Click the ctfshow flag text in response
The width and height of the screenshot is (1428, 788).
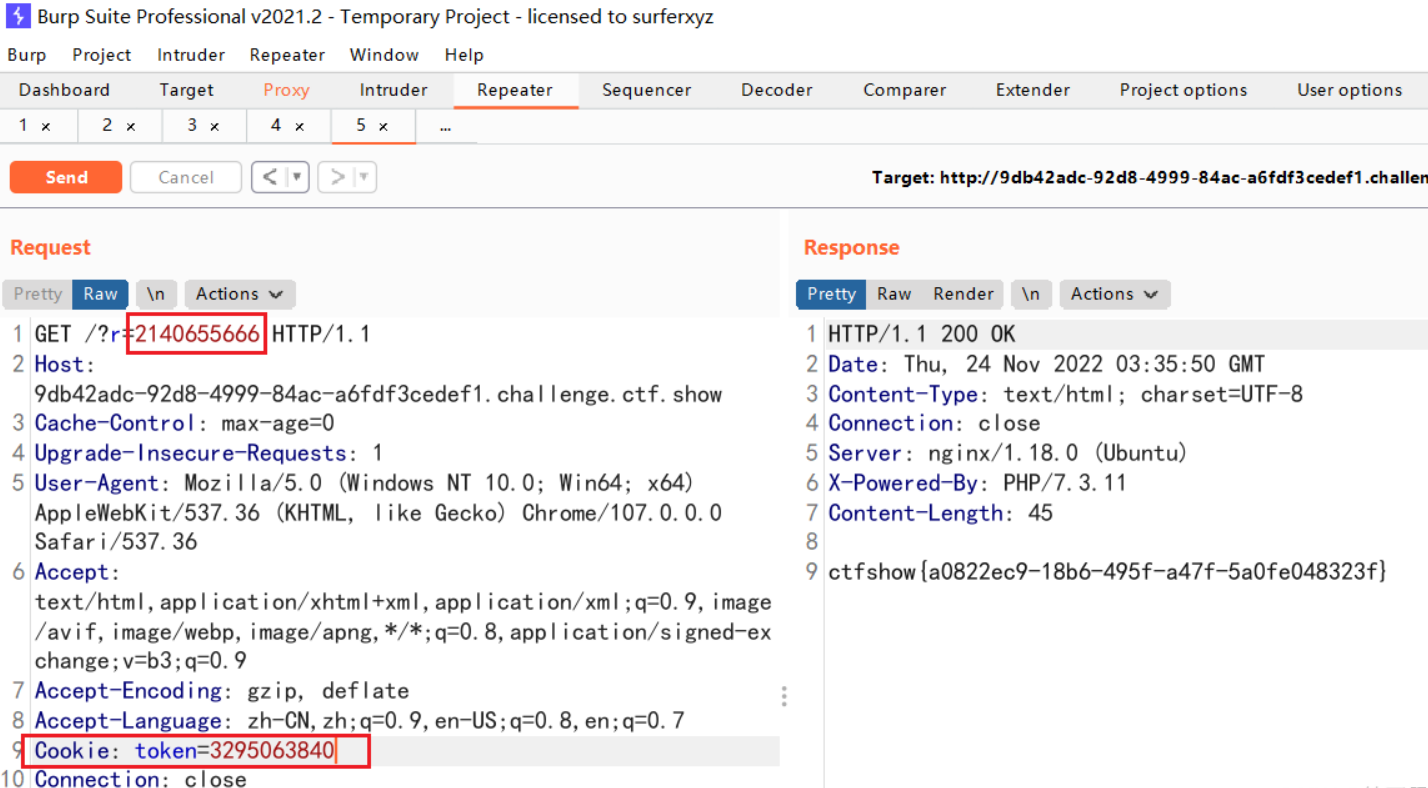click(x=1108, y=572)
